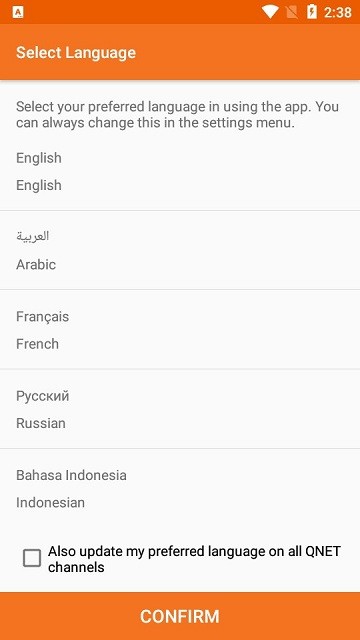This screenshot has height=640, width=360.
Task: Tap the checkbox label about QNET channels
Action: click(194, 559)
